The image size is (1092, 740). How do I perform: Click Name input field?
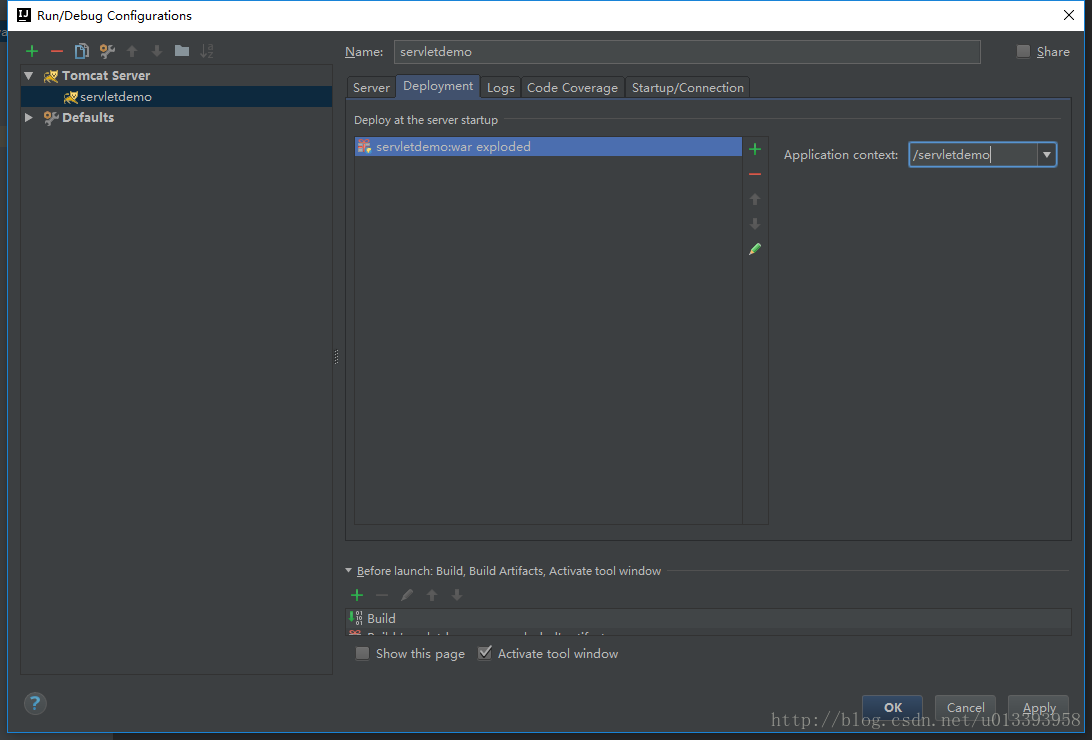(x=687, y=52)
